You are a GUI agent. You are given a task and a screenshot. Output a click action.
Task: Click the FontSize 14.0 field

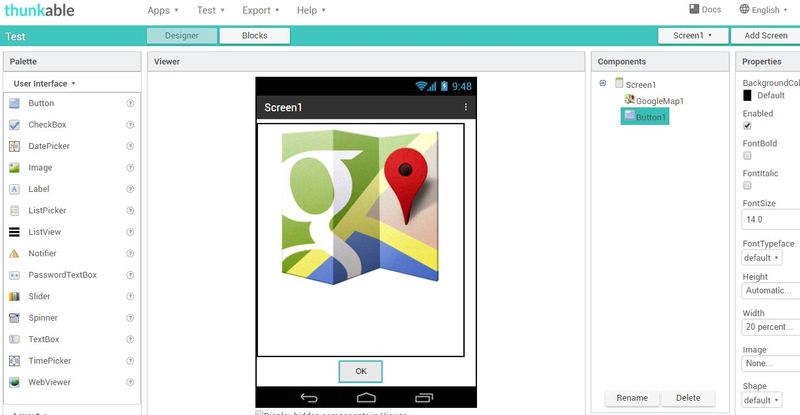coord(770,219)
